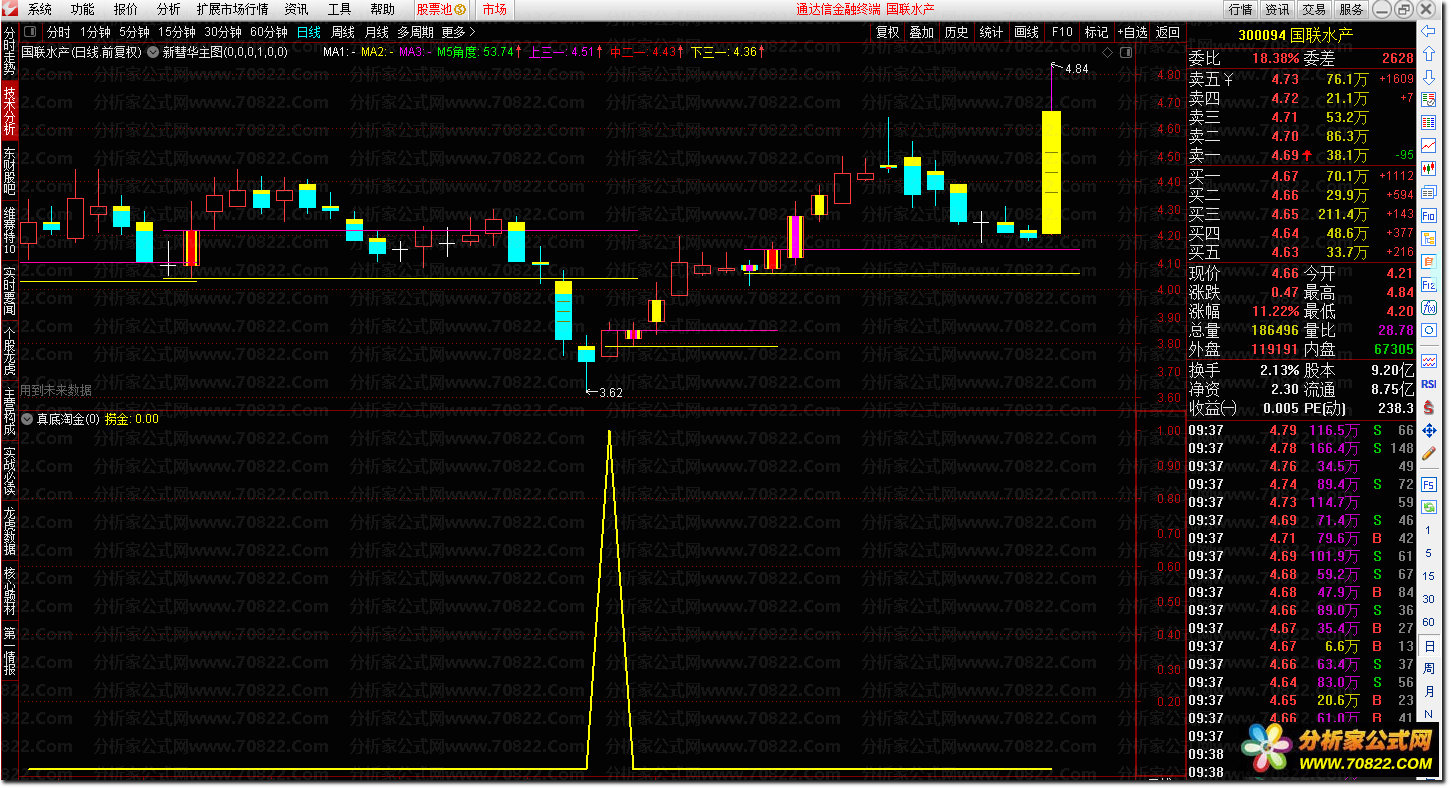Switch to 30分钟 period tab
Viewport: 1451px width, 788px height.
[224, 32]
